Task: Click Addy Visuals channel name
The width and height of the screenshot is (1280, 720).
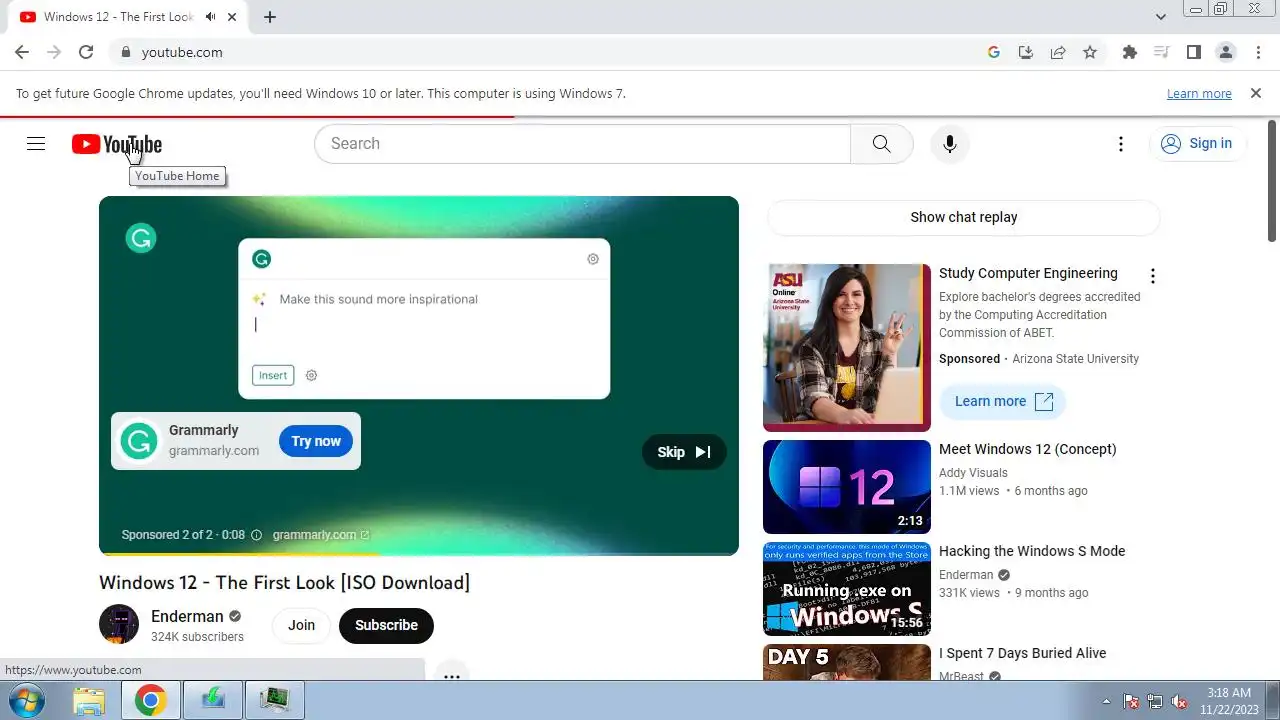Action: (x=973, y=473)
